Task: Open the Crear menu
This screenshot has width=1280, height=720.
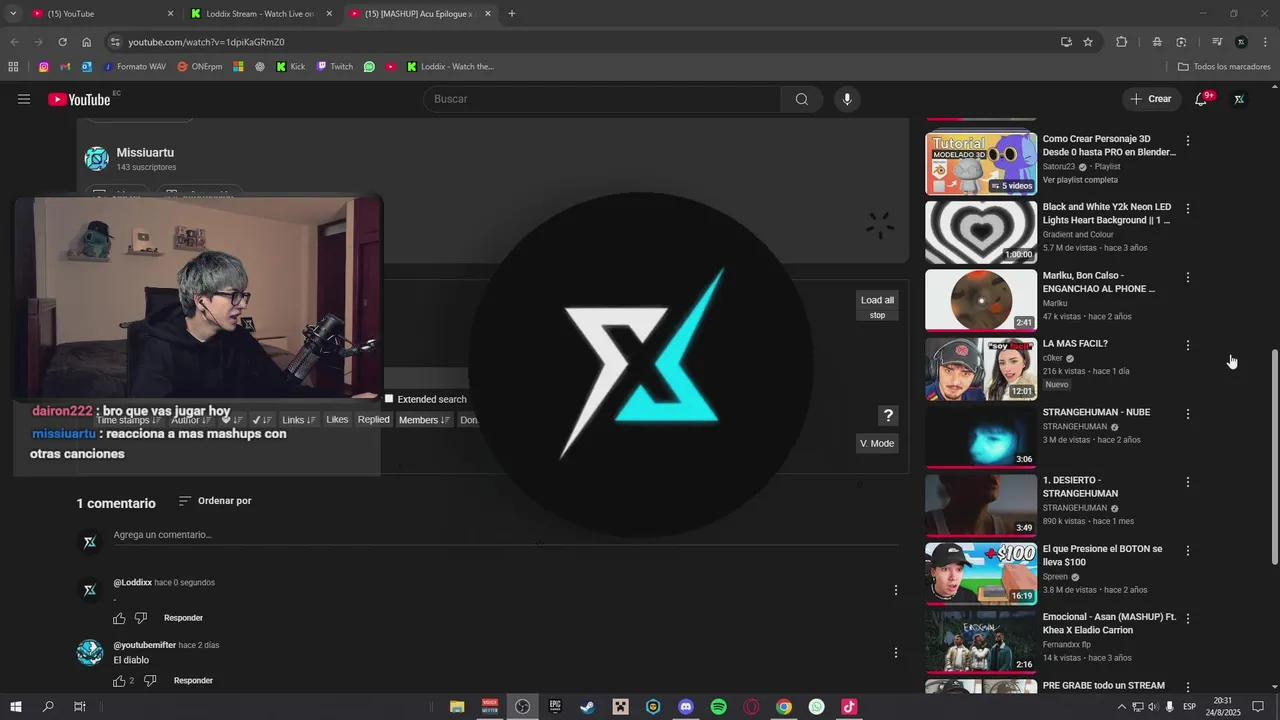Action: [x=1150, y=99]
